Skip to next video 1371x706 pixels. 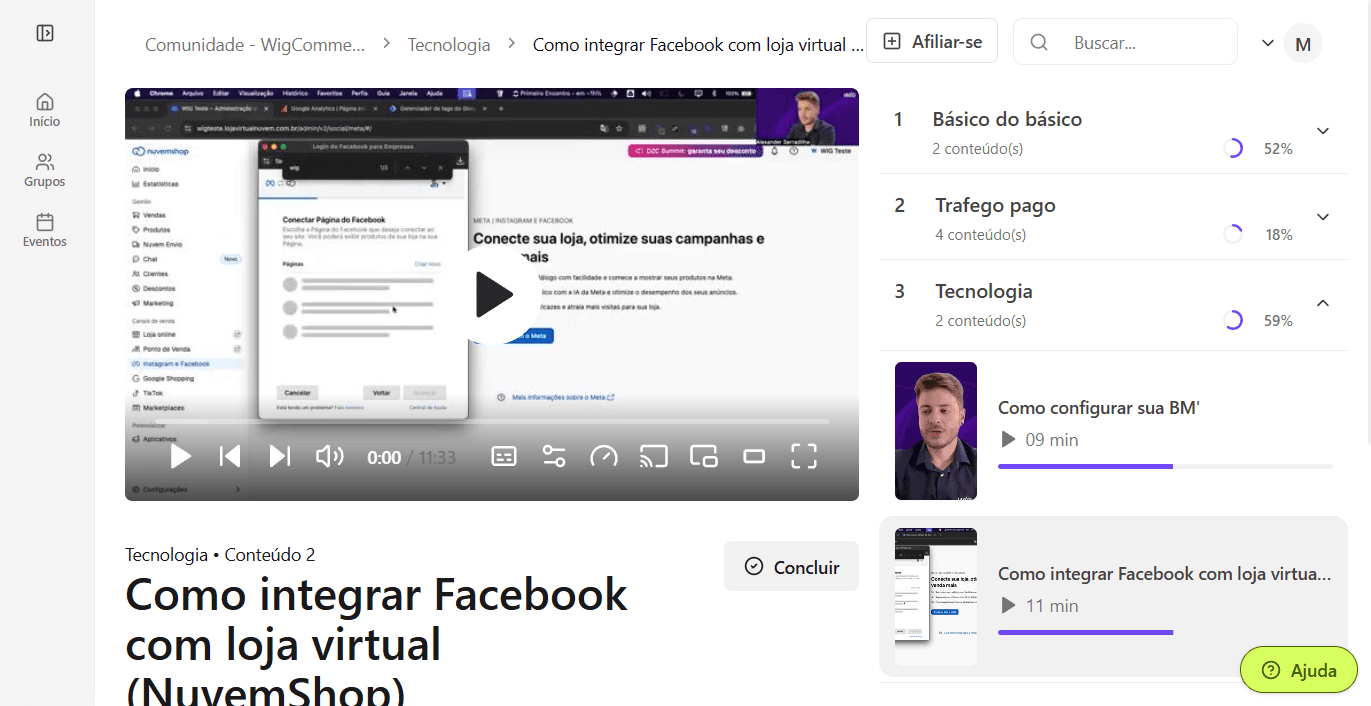coord(280,457)
